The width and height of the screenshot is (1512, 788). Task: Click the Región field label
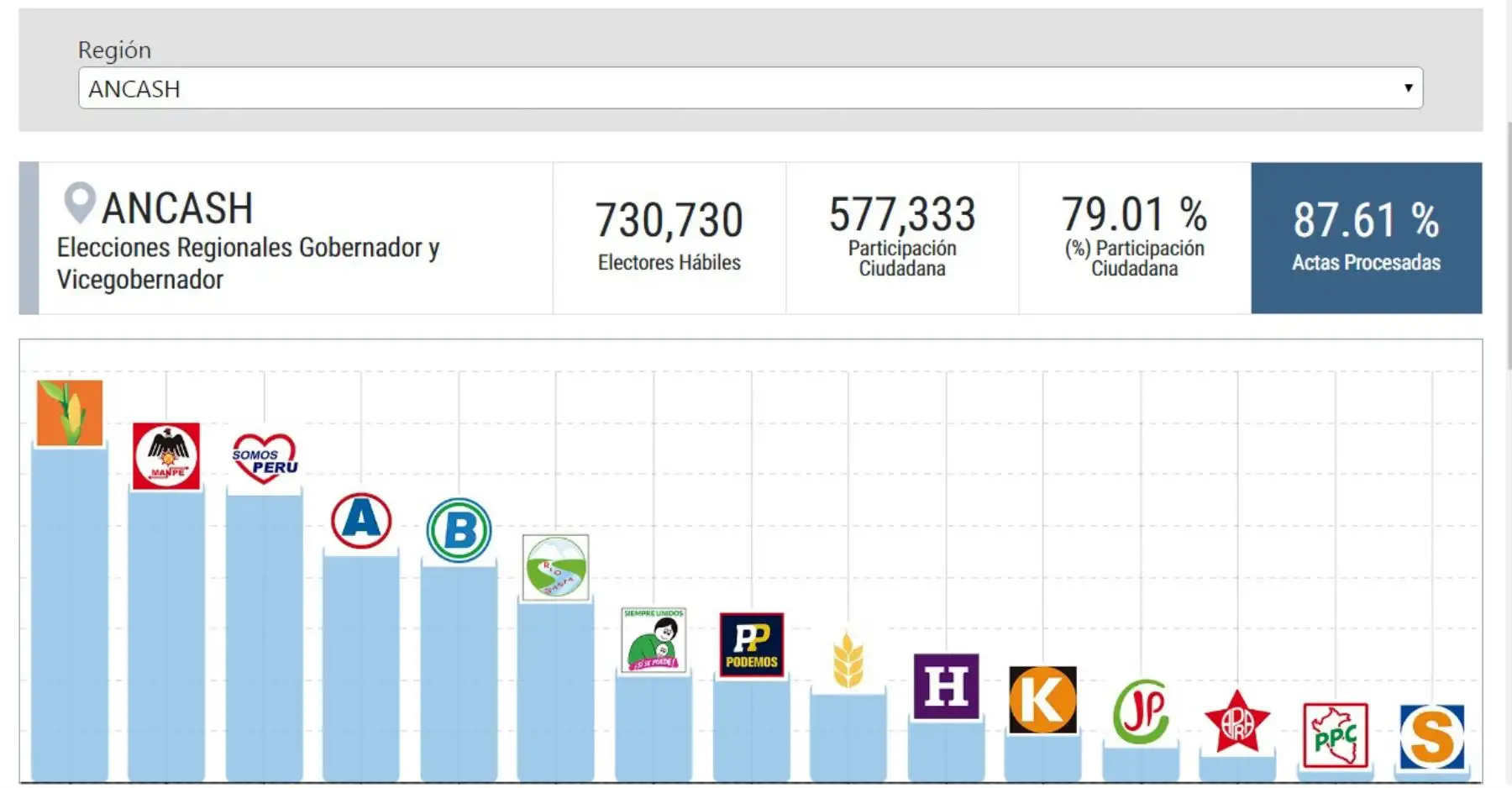pyautogui.click(x=115, y=50)
